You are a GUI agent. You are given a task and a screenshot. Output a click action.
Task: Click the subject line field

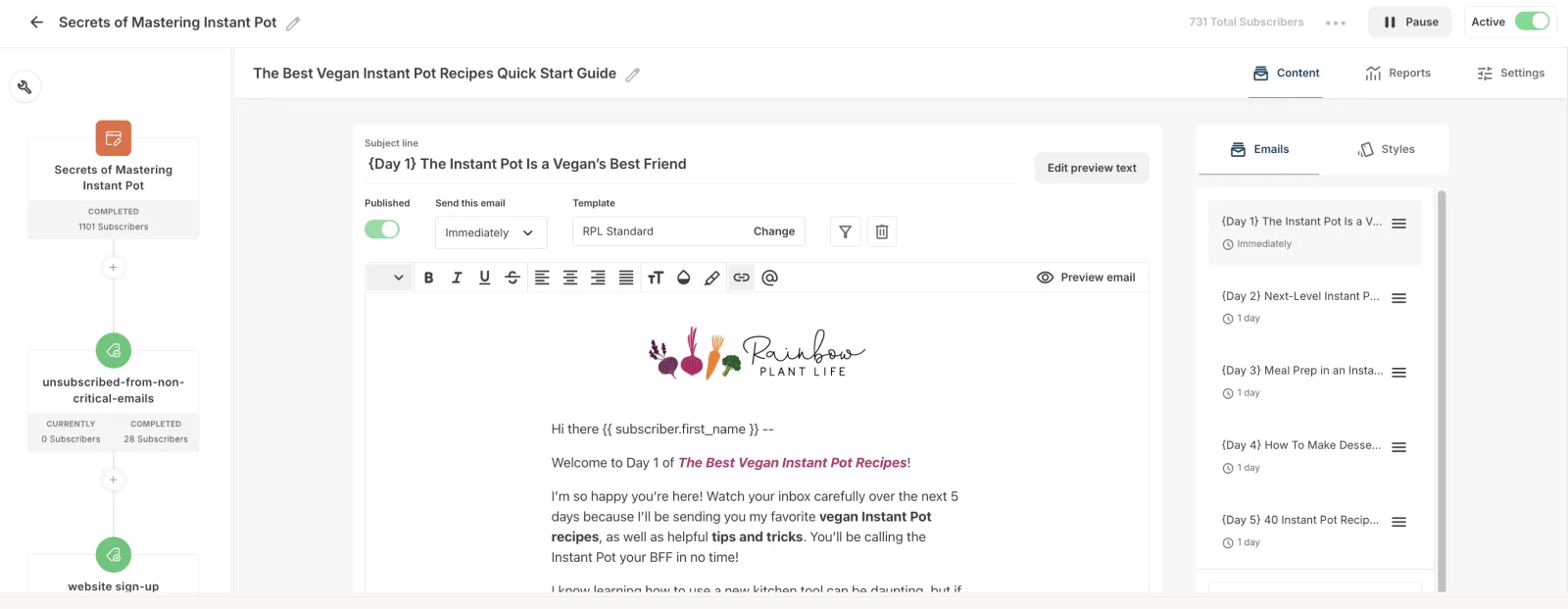tap(686, 164)
